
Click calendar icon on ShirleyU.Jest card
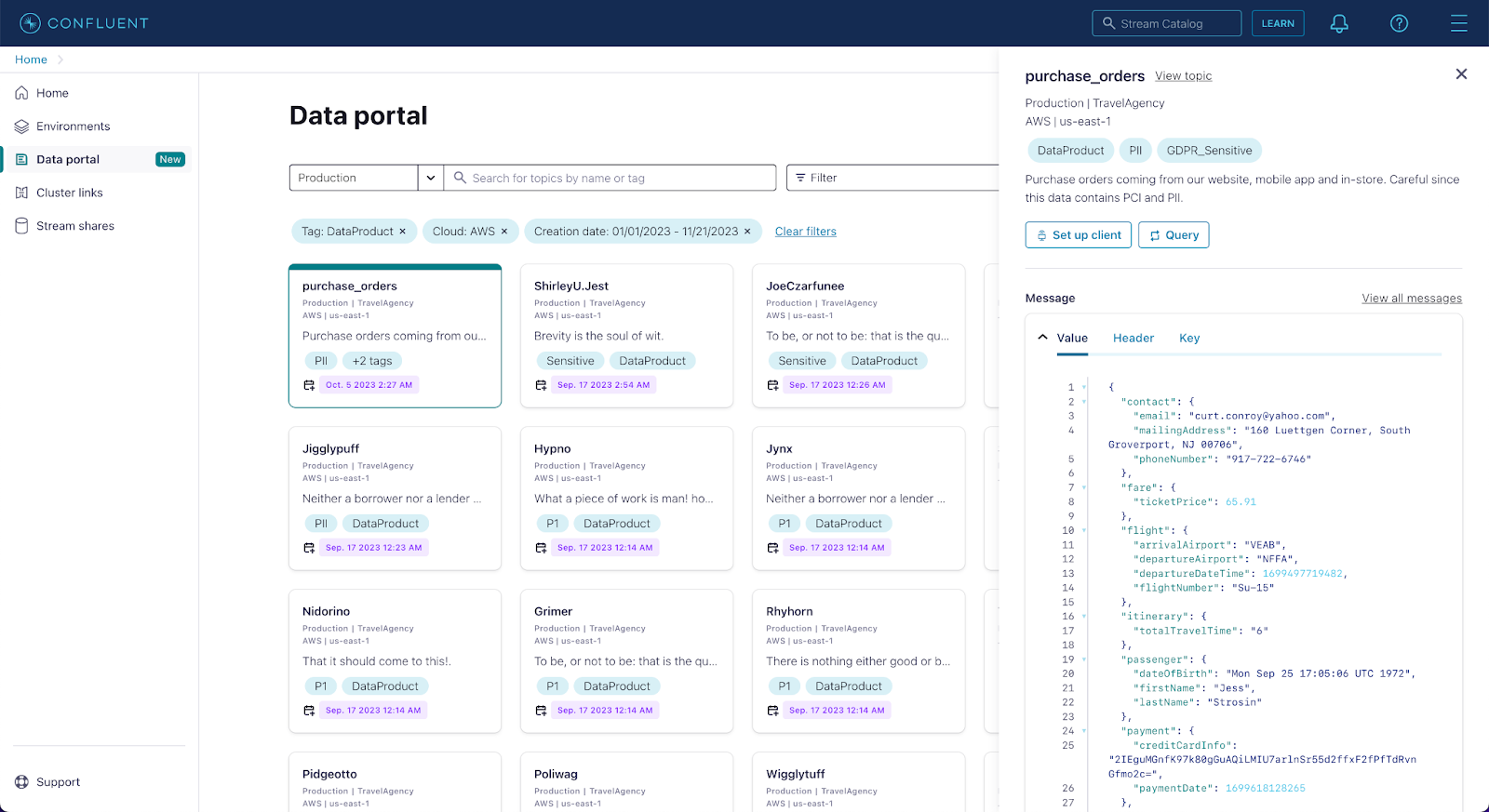coord(541,385)
